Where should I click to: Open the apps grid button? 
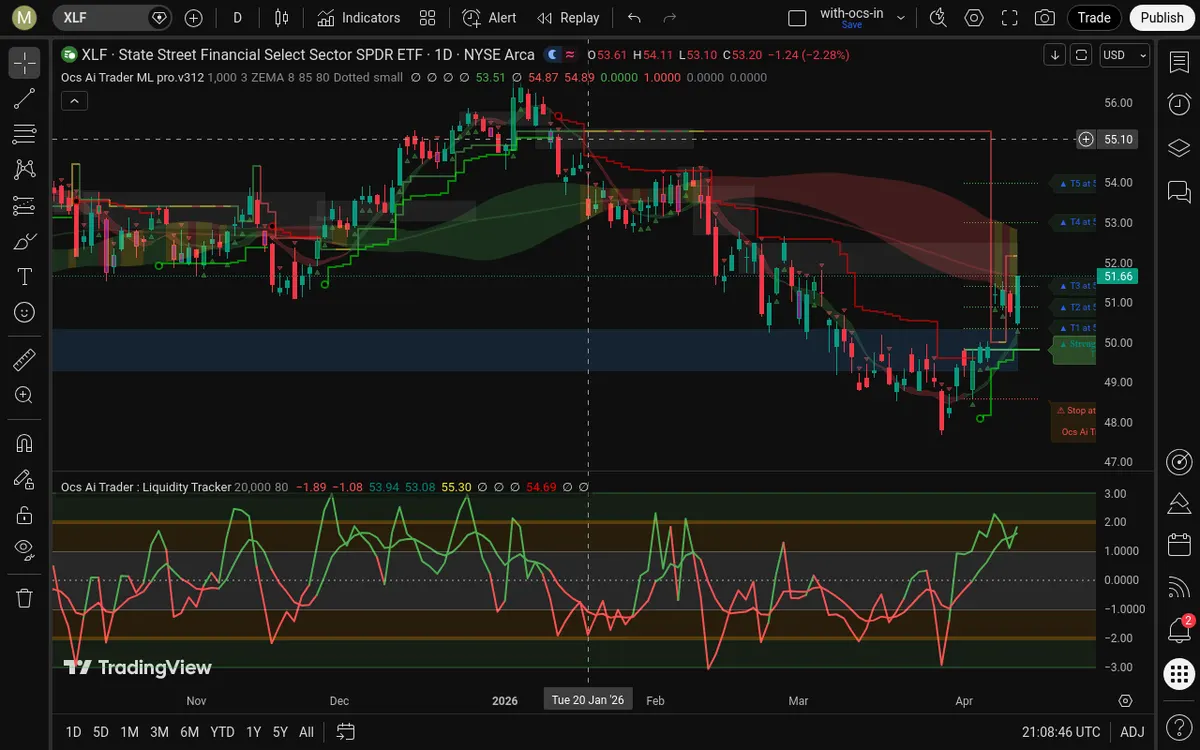point(1179,674)
